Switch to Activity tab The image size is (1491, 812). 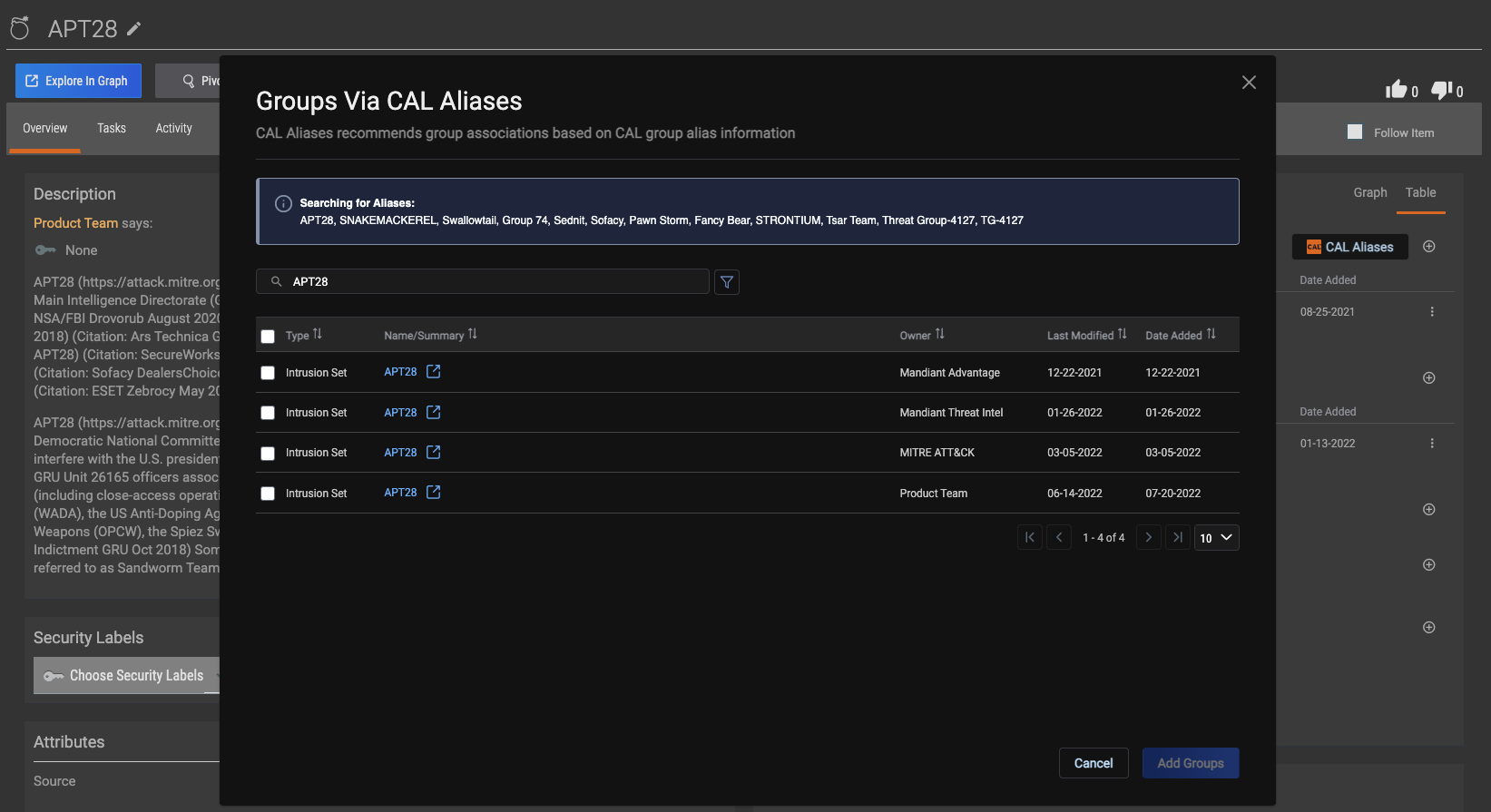tap(173, 128)
